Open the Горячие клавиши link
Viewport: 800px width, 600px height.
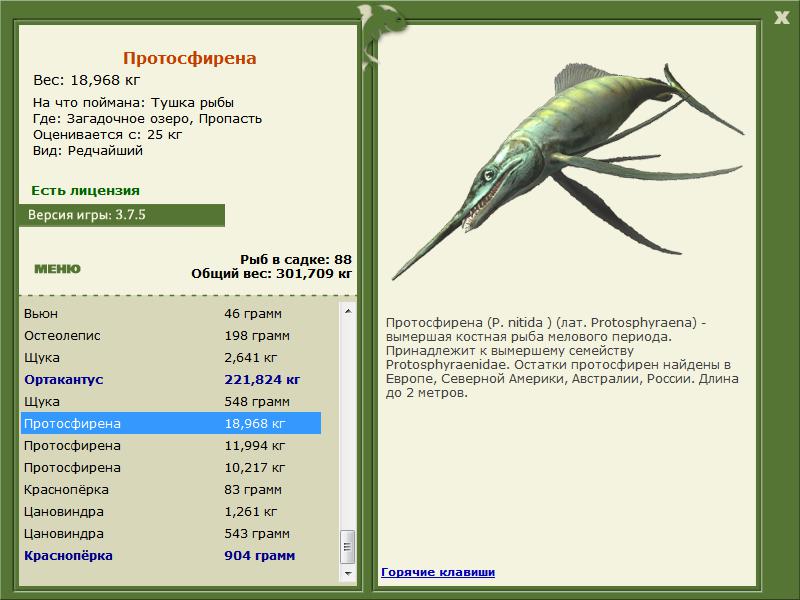(x=438, y=572)
